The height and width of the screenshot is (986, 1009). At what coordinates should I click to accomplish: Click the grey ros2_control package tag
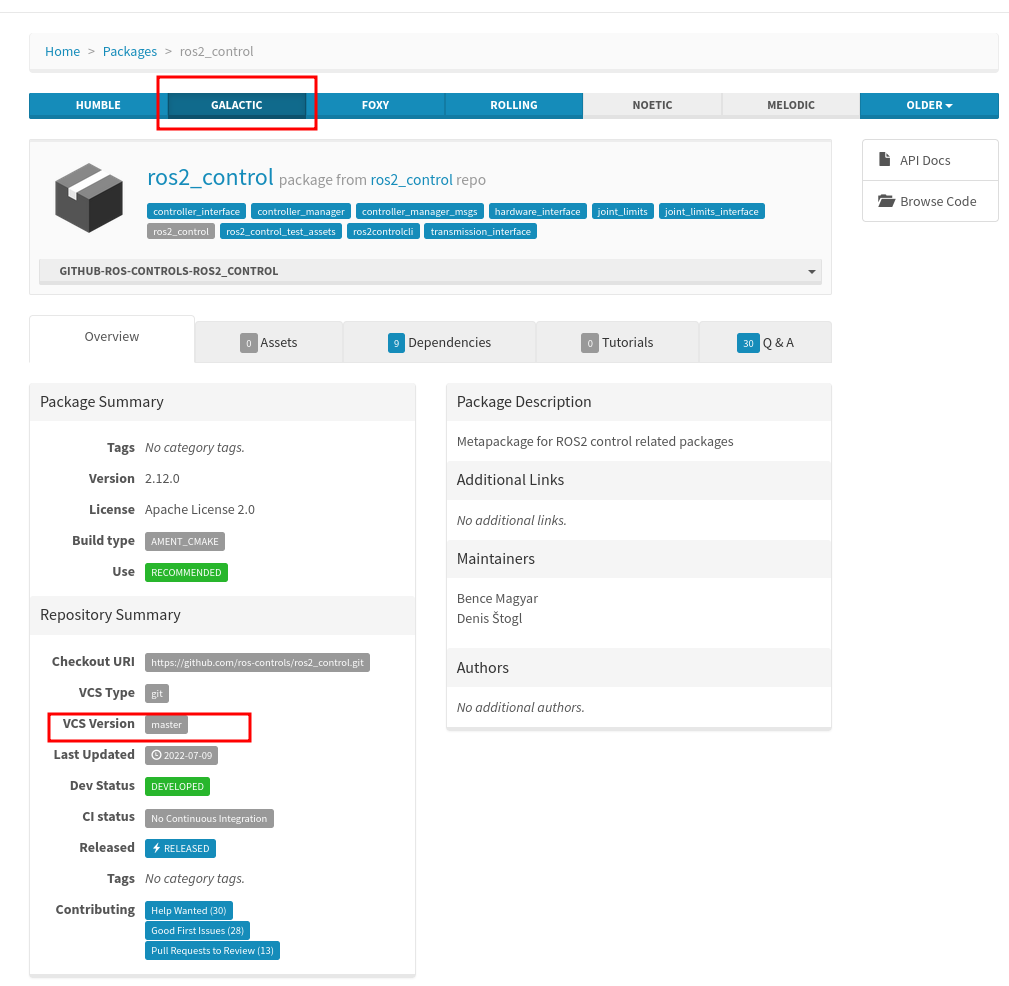tap(181, 232)
